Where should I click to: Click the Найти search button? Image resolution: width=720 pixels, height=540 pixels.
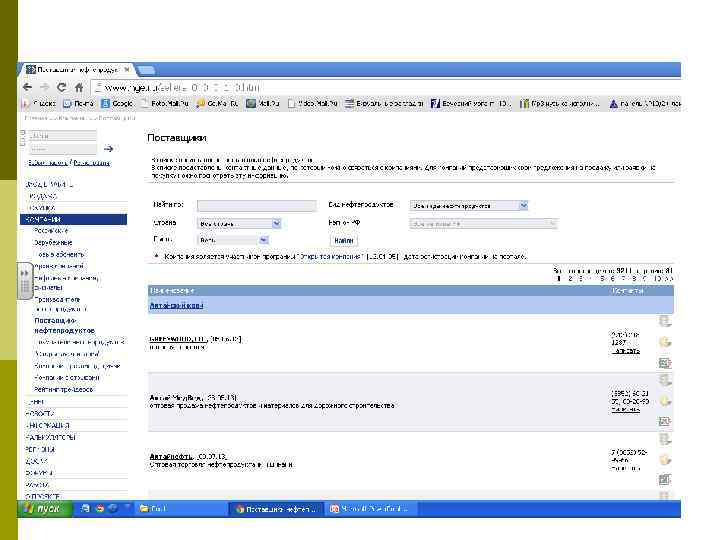click(343, 240)
